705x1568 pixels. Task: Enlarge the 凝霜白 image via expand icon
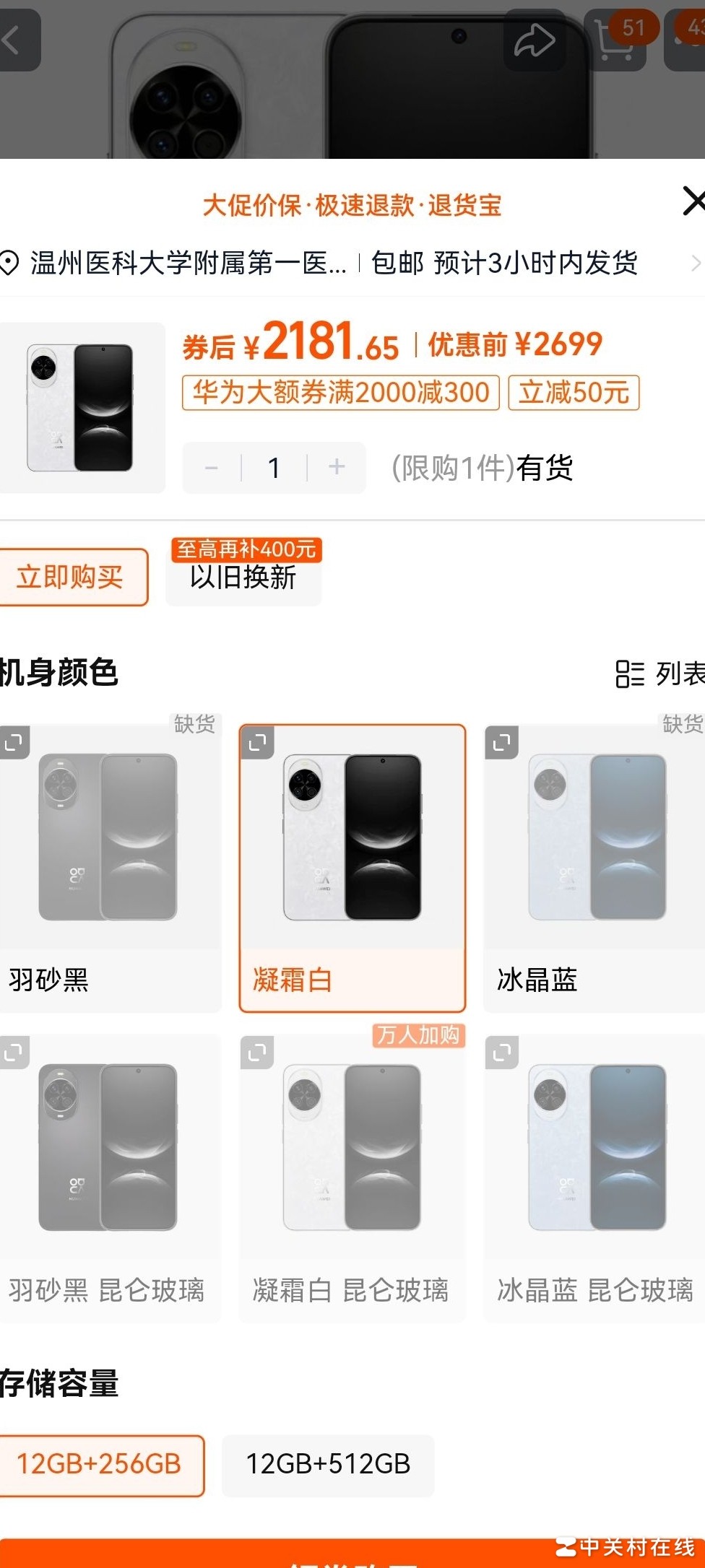(x=257, y=742)
